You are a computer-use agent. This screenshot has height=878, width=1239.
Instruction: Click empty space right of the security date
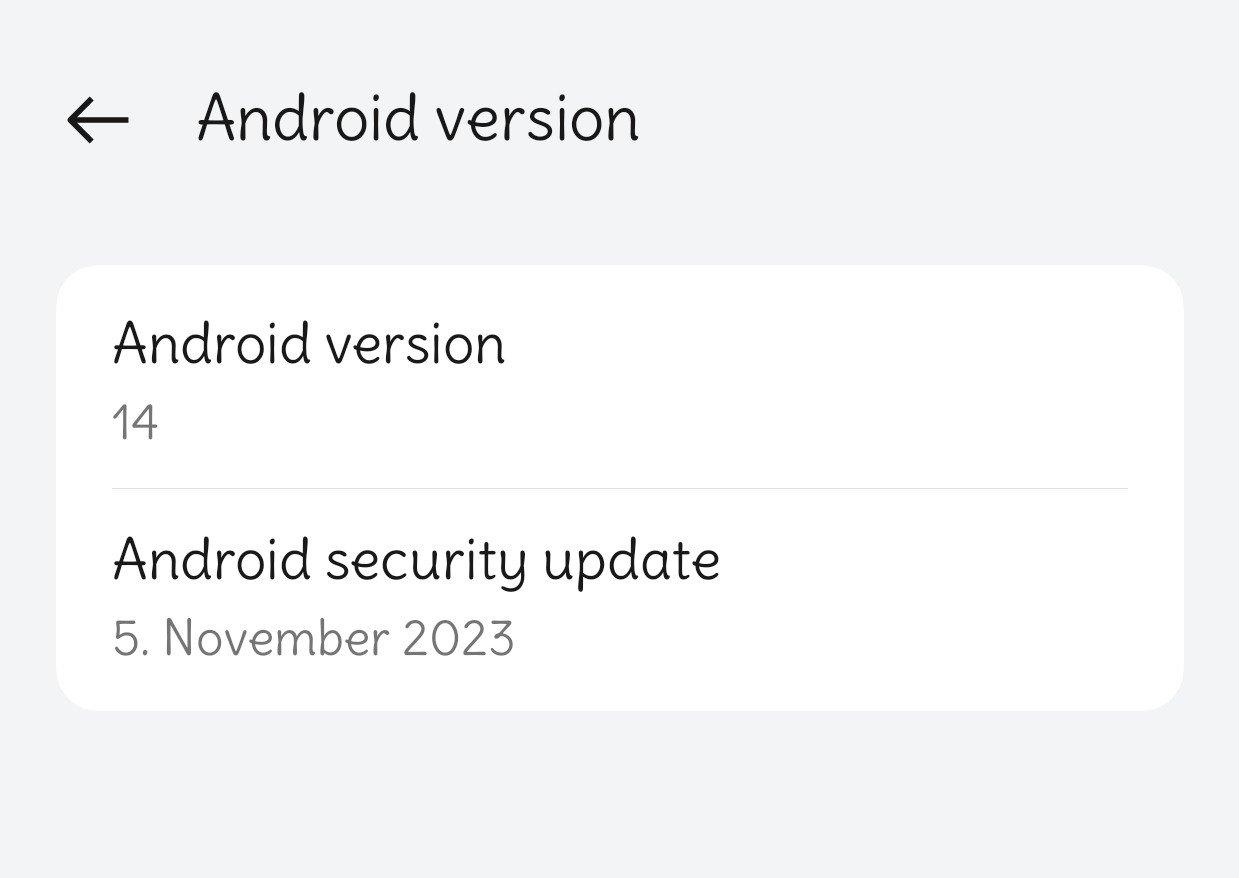click(850, 639)
